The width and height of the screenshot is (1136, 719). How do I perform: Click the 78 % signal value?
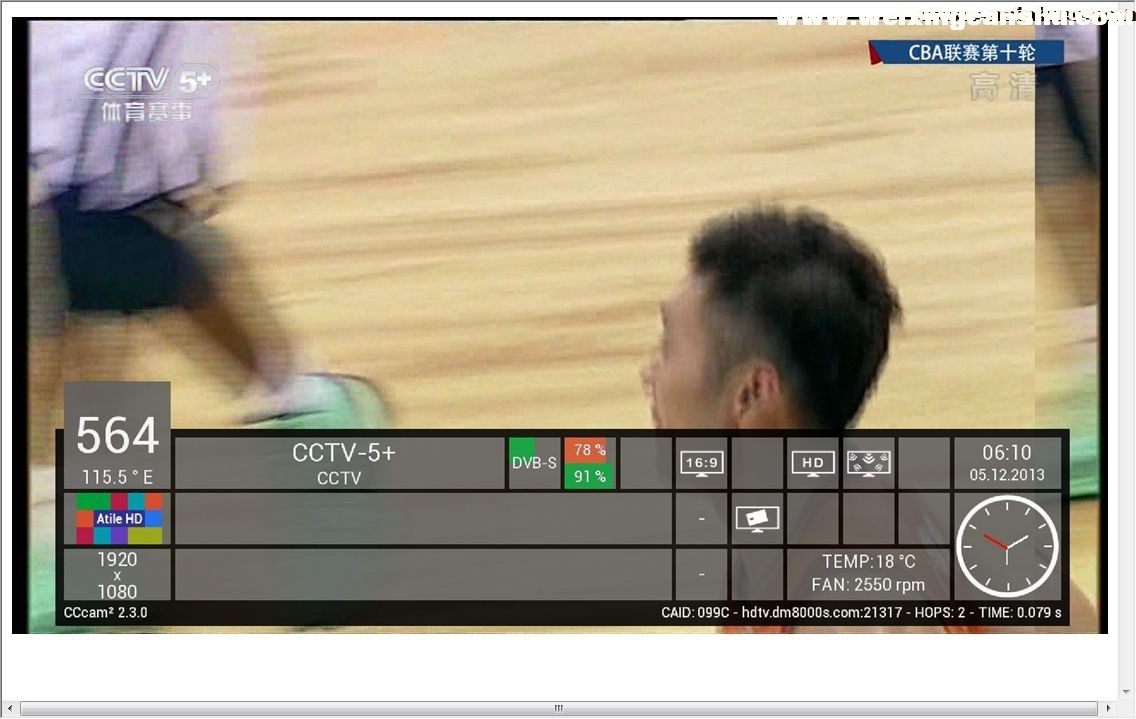tap(590, 450)
